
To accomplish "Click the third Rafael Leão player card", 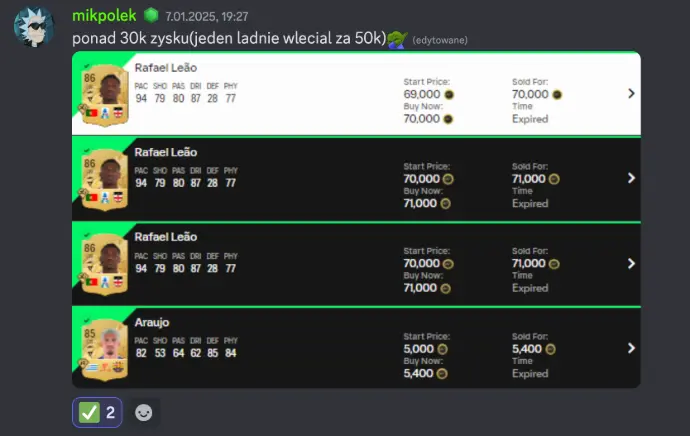I will pyautogui.click(x=105, y=264).
